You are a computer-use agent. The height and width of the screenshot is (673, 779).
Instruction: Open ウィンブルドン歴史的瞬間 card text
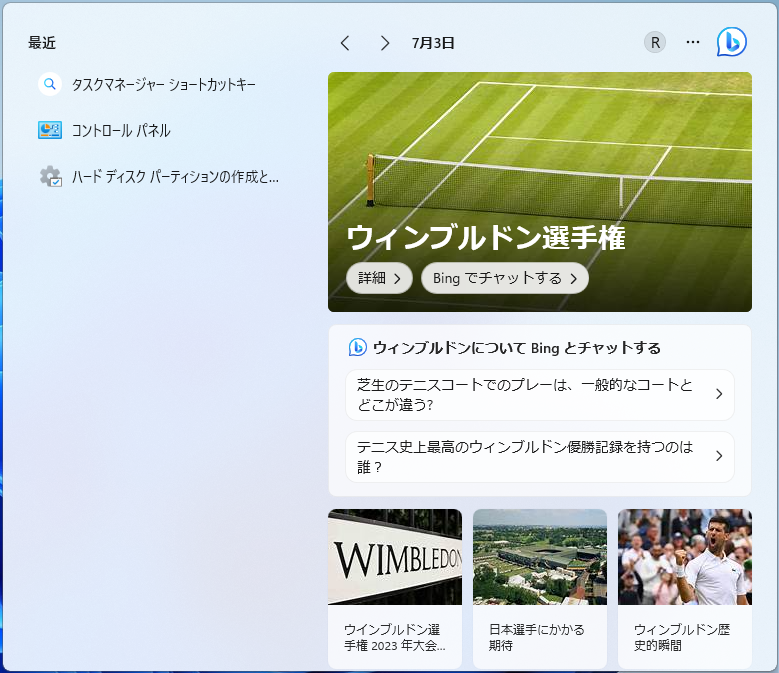click(682, 638)
